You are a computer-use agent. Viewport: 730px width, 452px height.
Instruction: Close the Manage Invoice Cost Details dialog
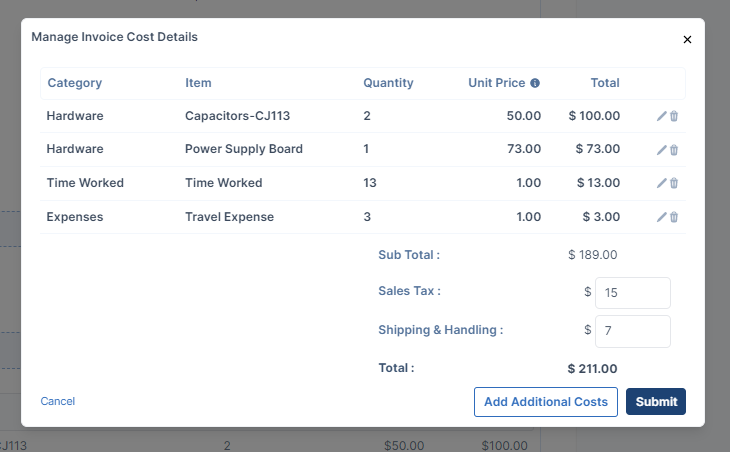(687, 40)
